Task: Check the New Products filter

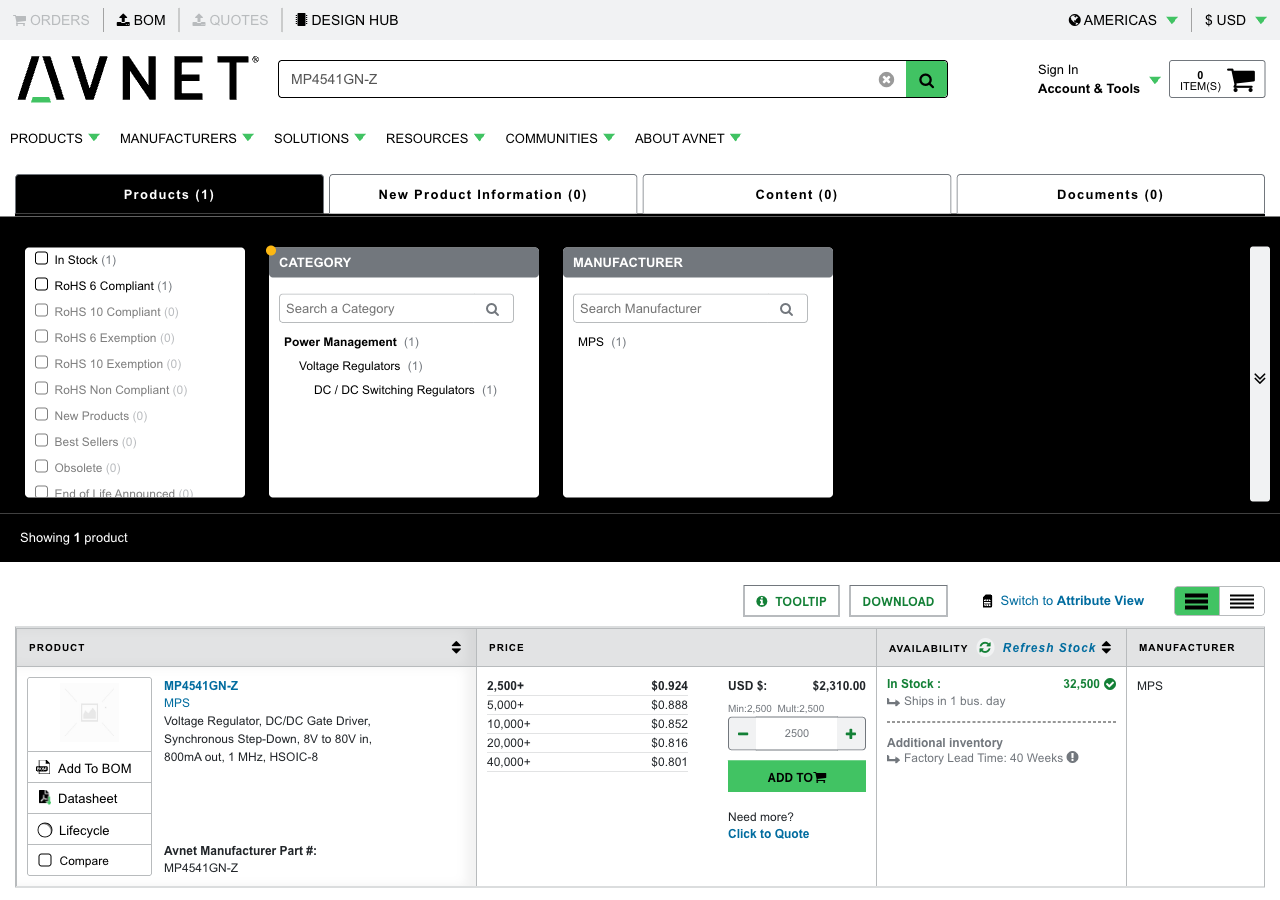Action: 41,414
